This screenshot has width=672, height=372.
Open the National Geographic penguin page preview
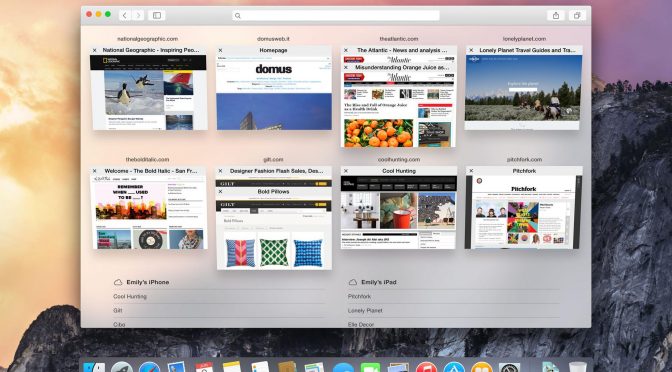click(x=148, y=92)
